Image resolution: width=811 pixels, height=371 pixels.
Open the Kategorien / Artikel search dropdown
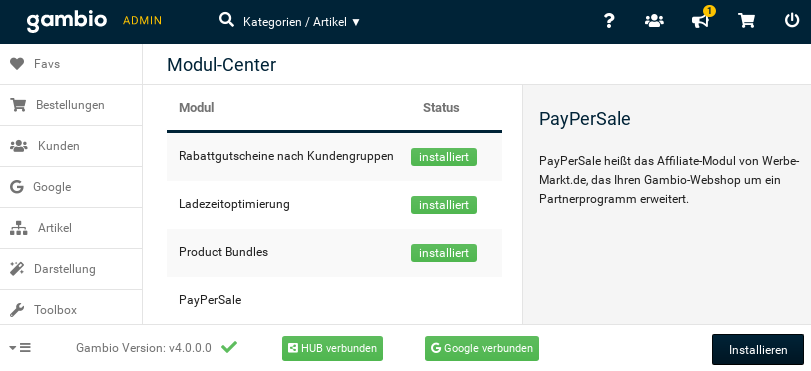coord(302,22)
